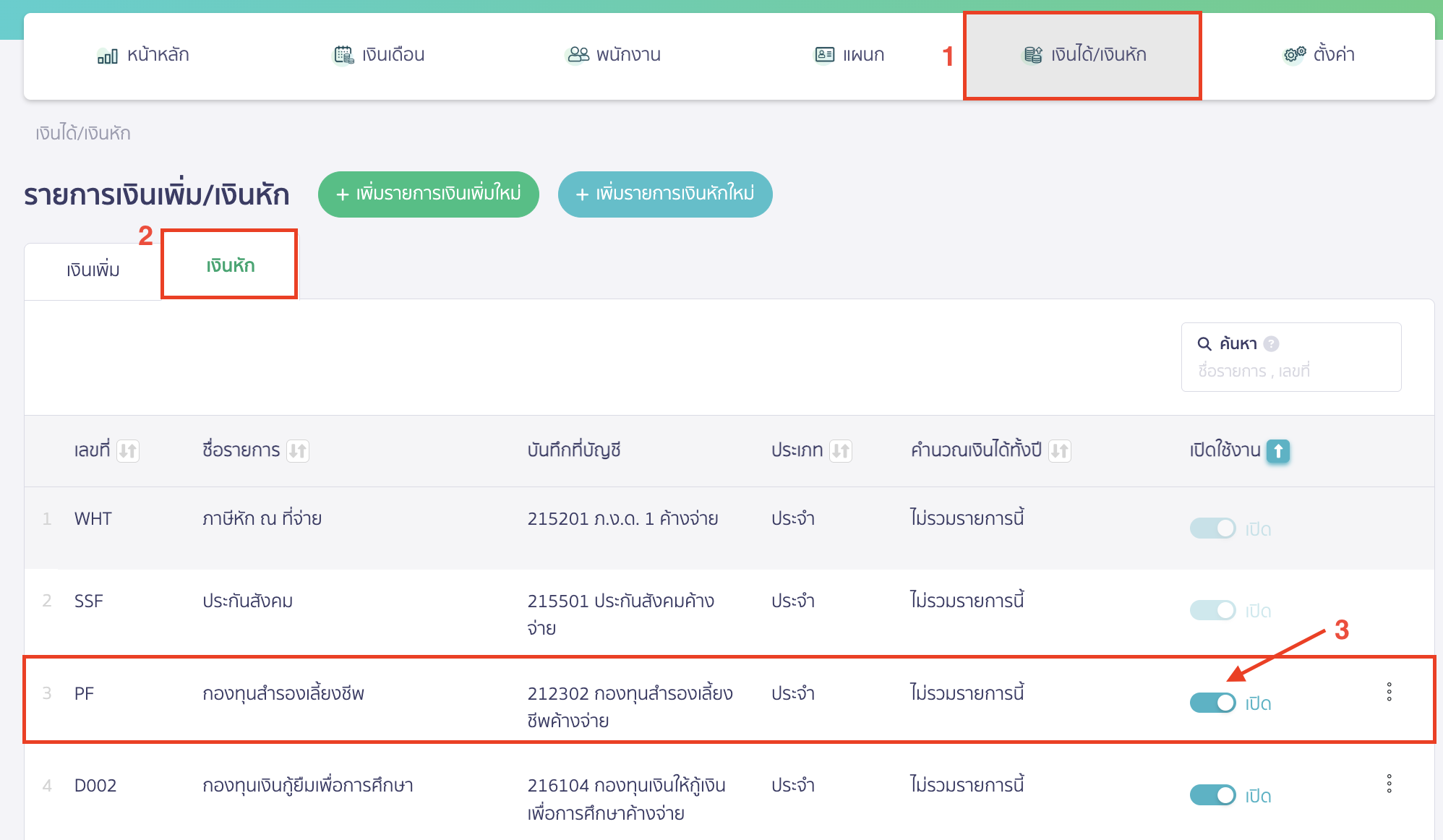Click เพิ่มรายการเงินเพิ่มใหม่ button
This screenshot has width=1443, height=840.
pos(428,194)
